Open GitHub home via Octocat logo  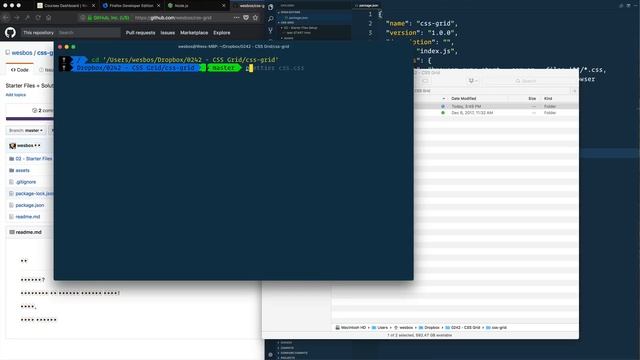pyautogui.click(x=10, y=32)
